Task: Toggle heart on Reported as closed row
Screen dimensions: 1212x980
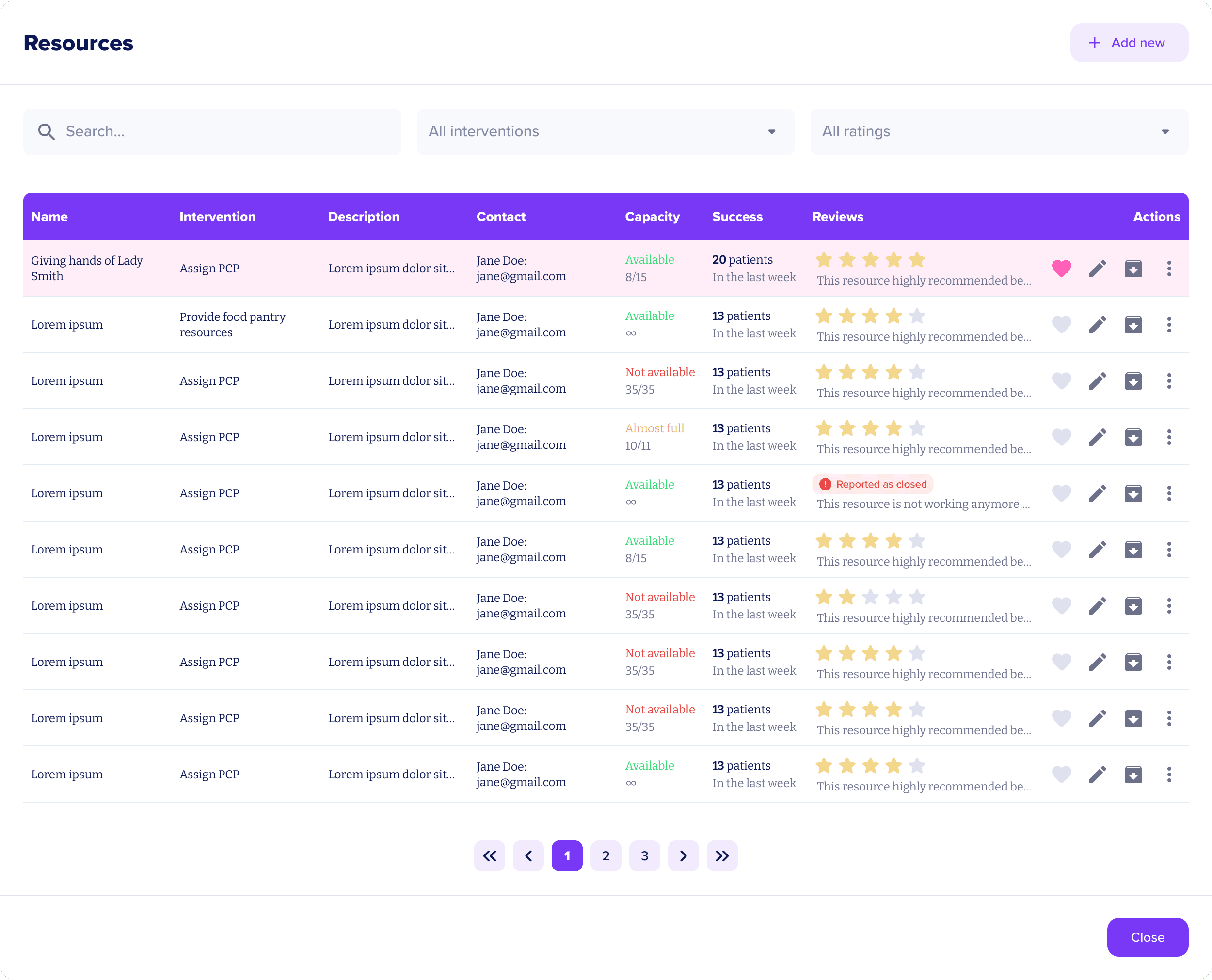Action: [1061, 493]
